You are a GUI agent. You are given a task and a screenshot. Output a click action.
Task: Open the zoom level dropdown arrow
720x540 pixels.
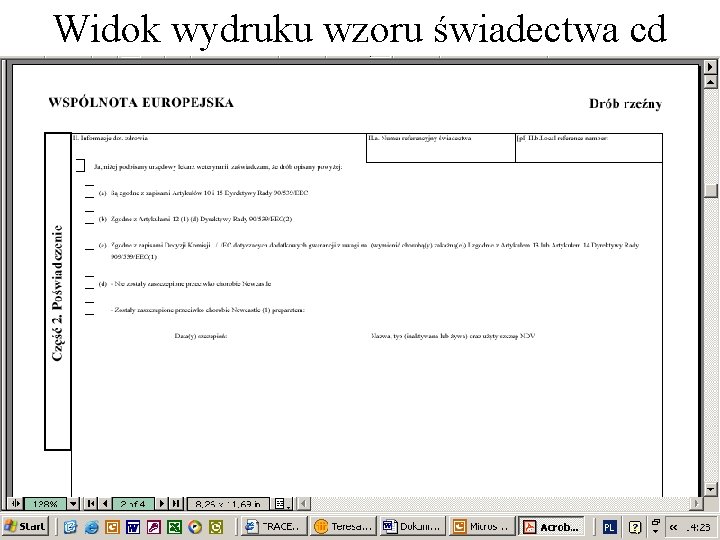point(73,504)
